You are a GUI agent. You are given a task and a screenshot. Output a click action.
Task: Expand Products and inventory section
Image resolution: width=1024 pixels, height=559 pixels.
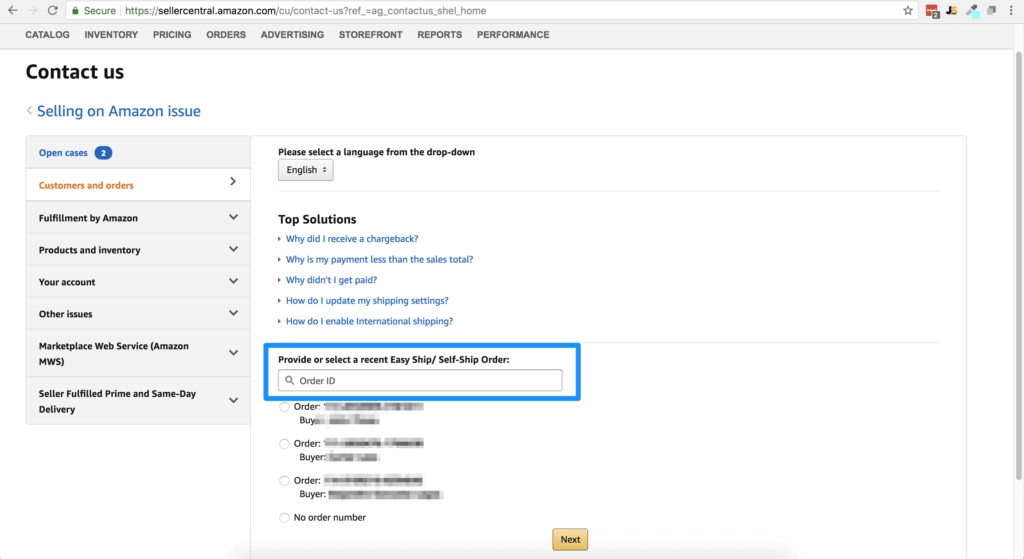[x=138, y=249]
